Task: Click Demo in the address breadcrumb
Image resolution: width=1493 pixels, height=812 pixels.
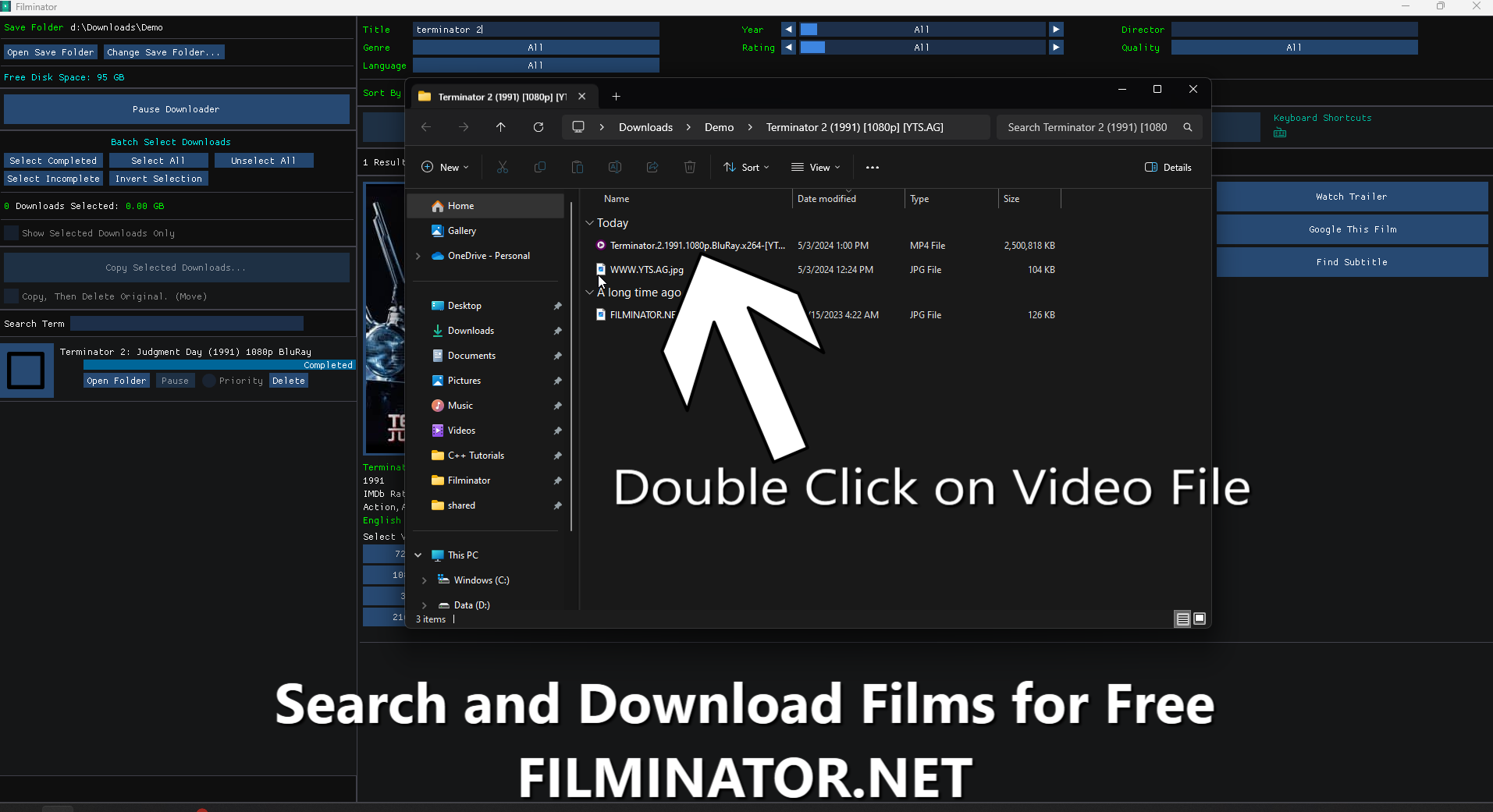Action: [x=719, y=127]
